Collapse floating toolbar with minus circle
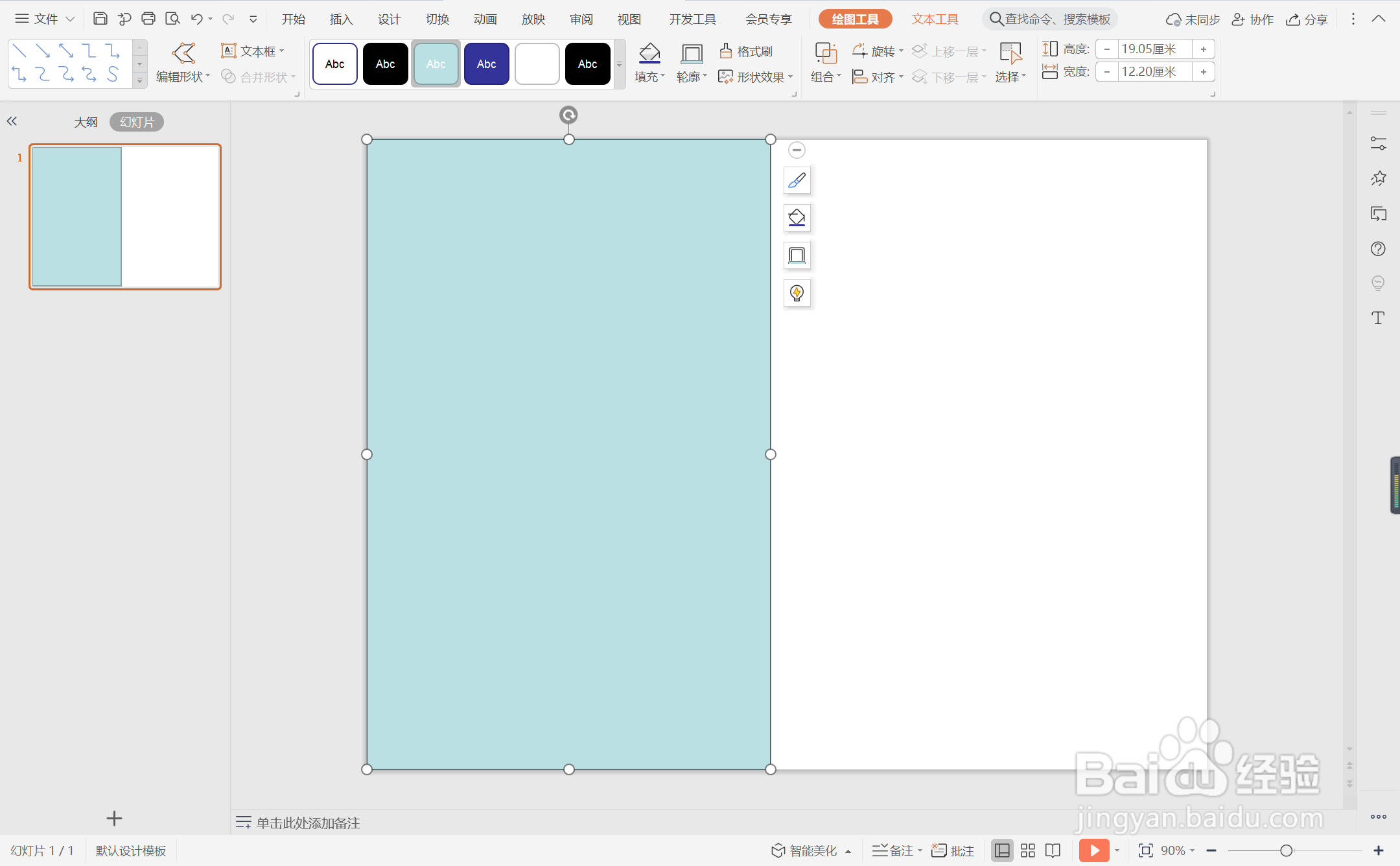Viewport: 1400px width, 866px height. [797, 150]
